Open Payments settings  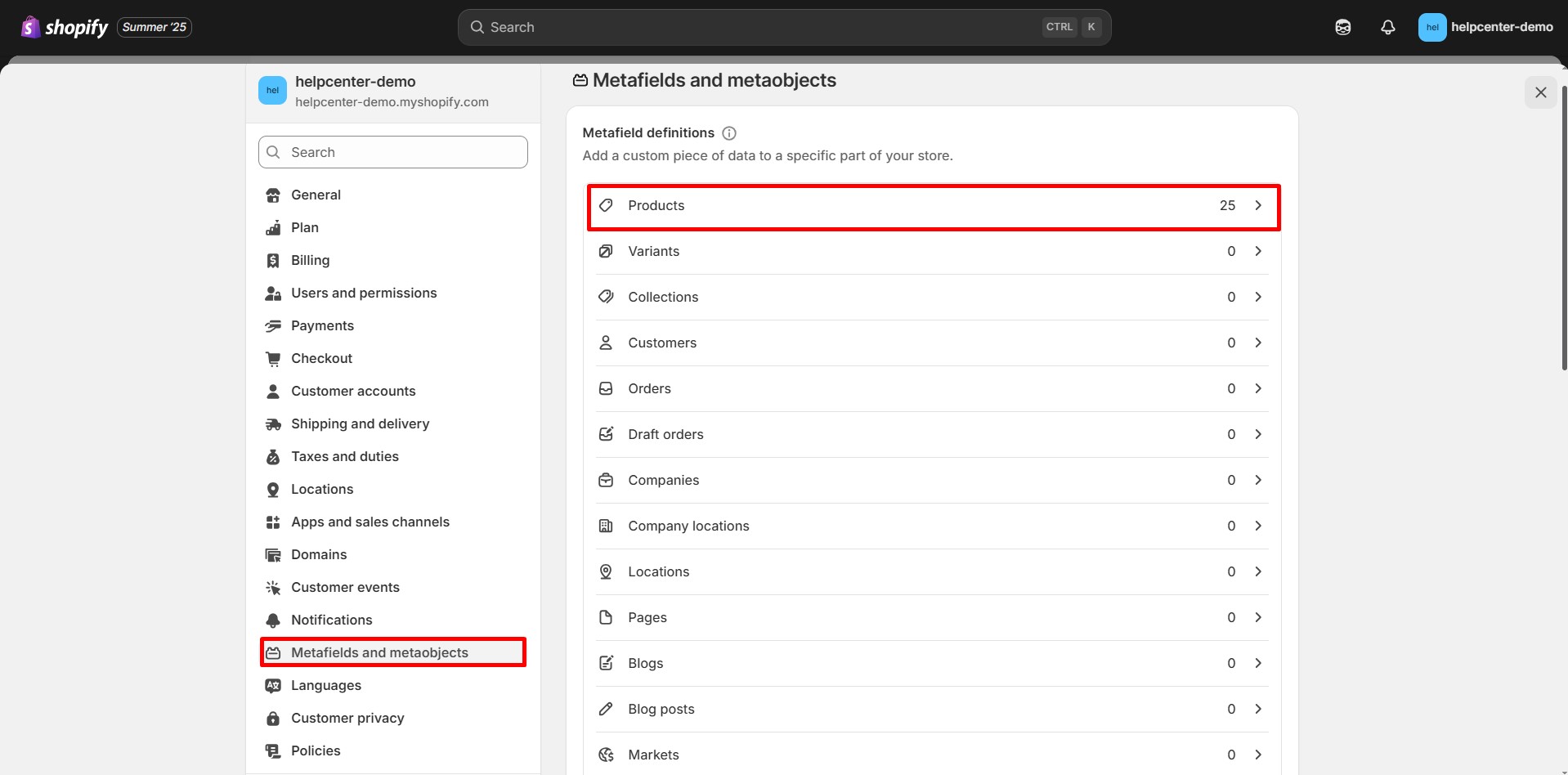tap(393, 325)
